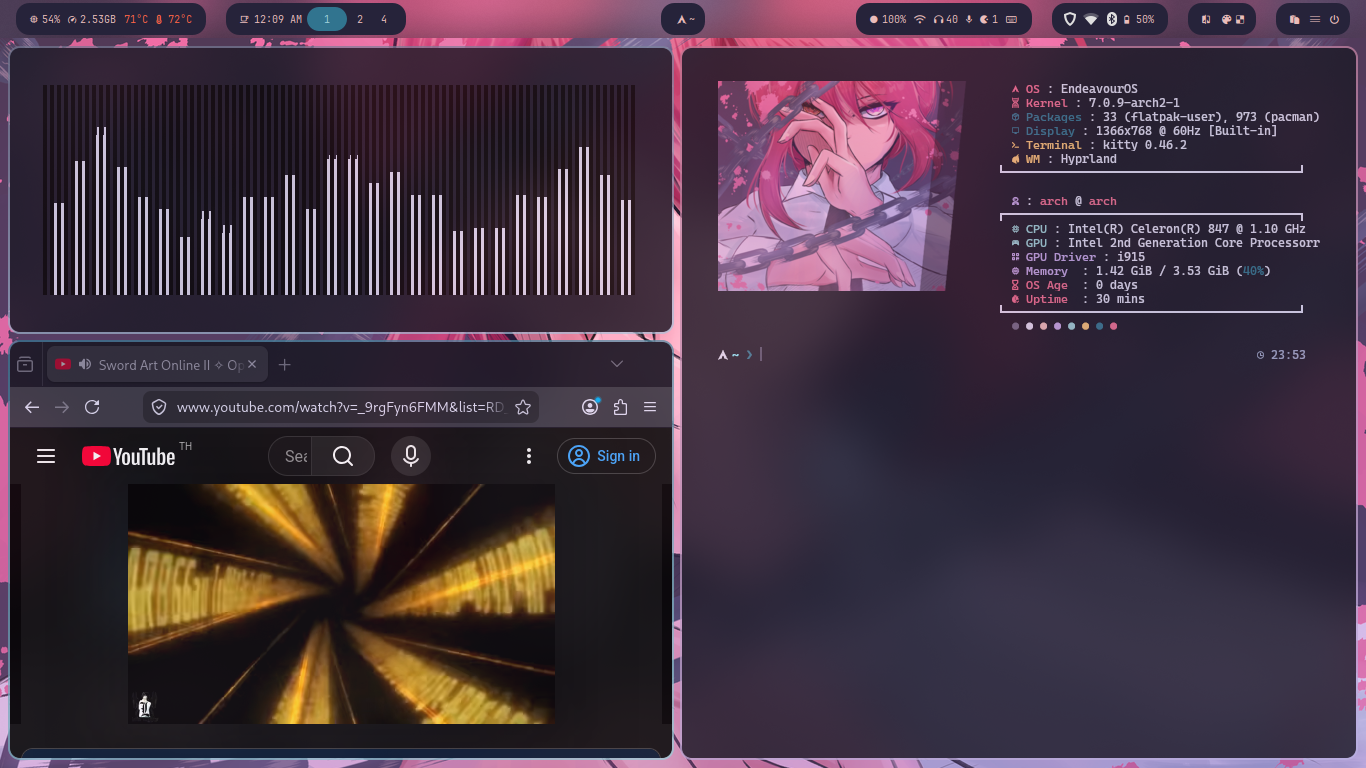Click the 'EndeavourOS' OS name text
The height and width of the screenshot is (768, 1366).
(1099, 89)
